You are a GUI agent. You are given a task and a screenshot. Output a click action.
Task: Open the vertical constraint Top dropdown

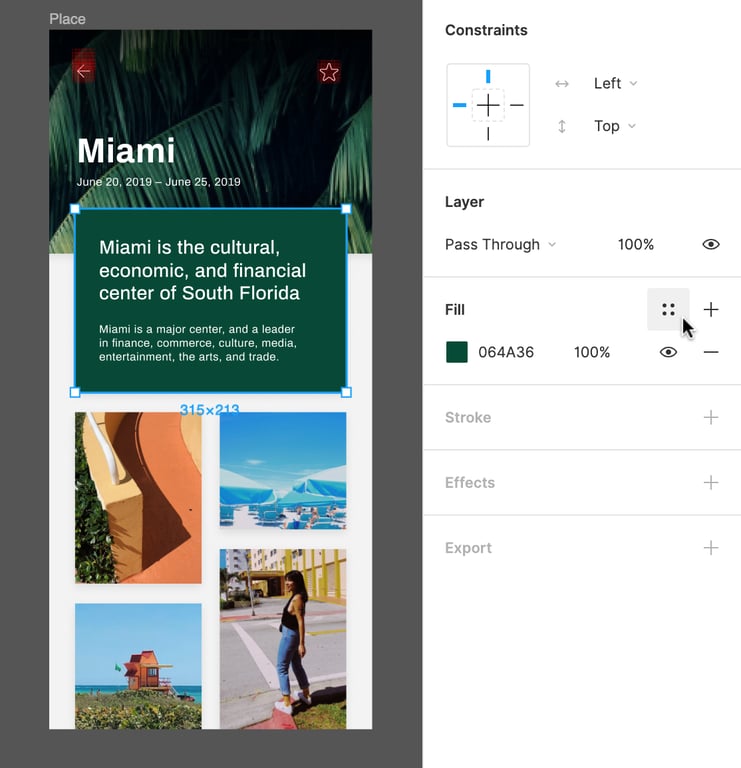(x=615, y=126)
